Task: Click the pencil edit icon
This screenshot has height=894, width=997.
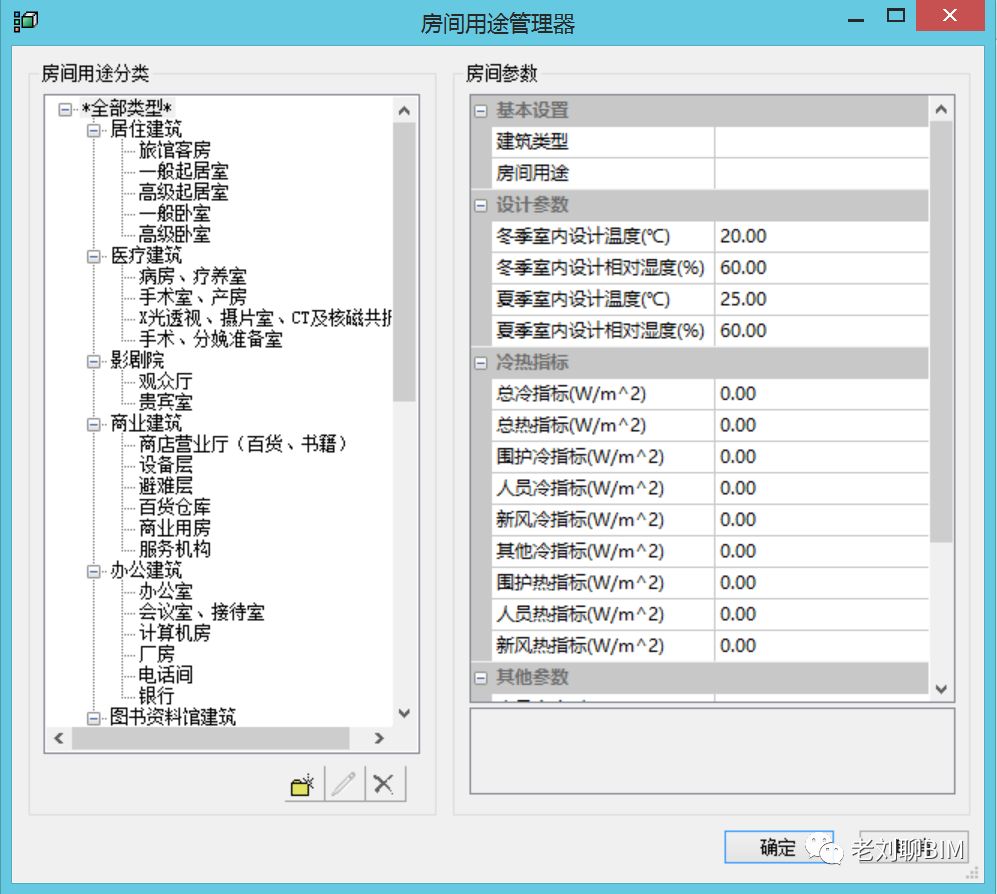Action: coord(344,785)
